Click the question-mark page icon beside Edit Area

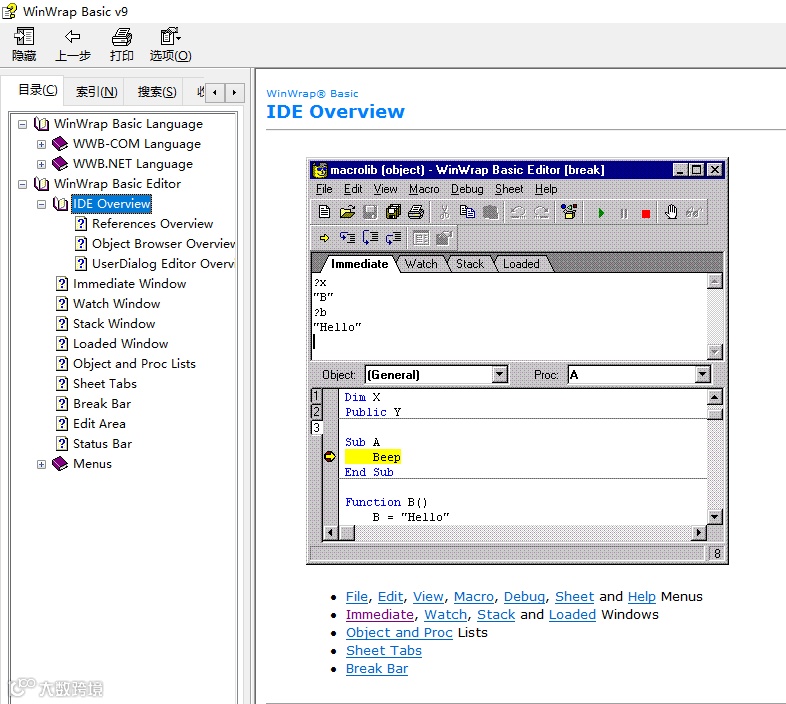pyautogui.click(x=62, y=424)
